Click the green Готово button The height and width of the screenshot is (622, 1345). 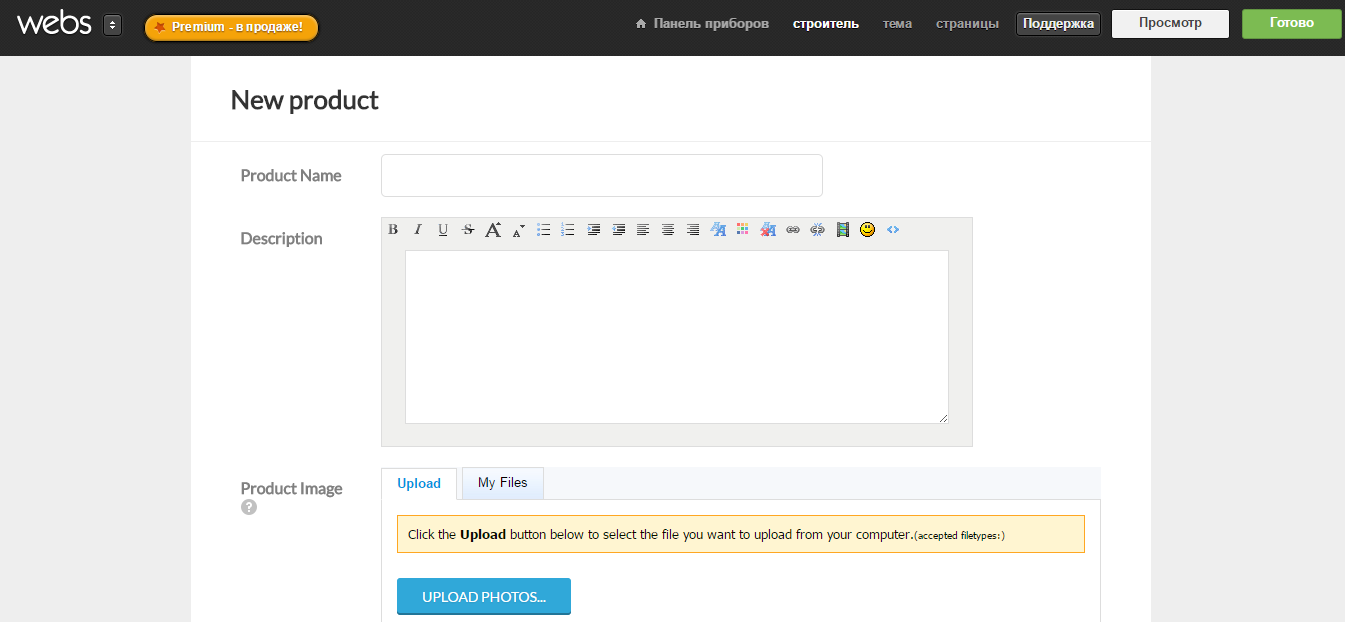click(1291, 23)
